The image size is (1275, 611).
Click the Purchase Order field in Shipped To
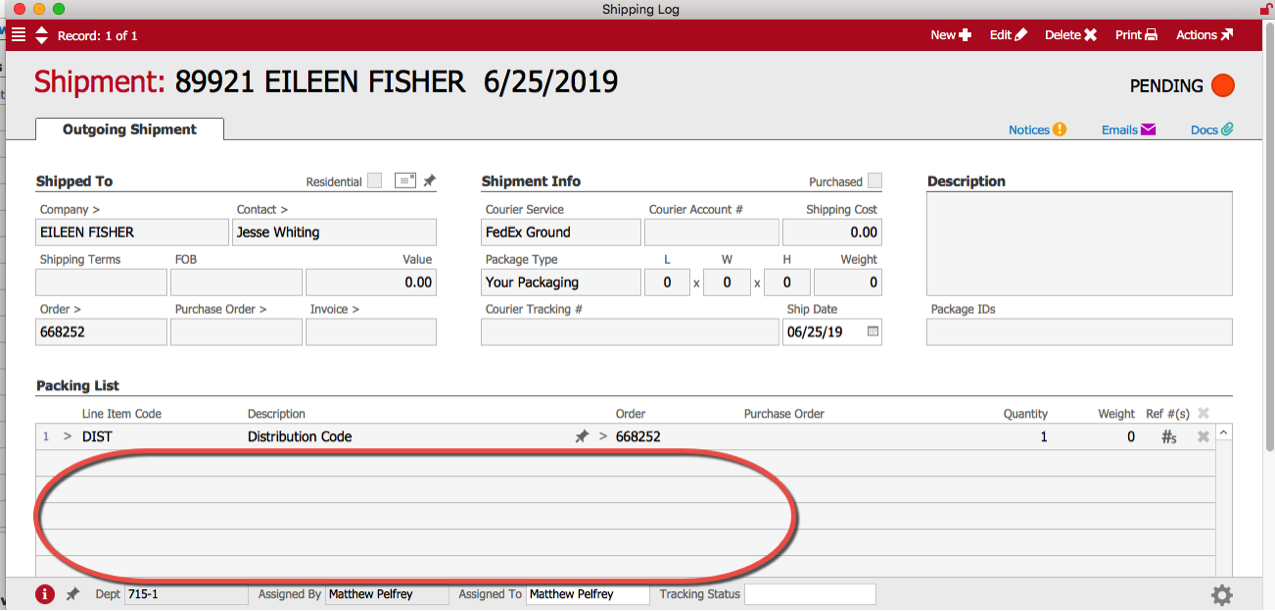[236, 332]
